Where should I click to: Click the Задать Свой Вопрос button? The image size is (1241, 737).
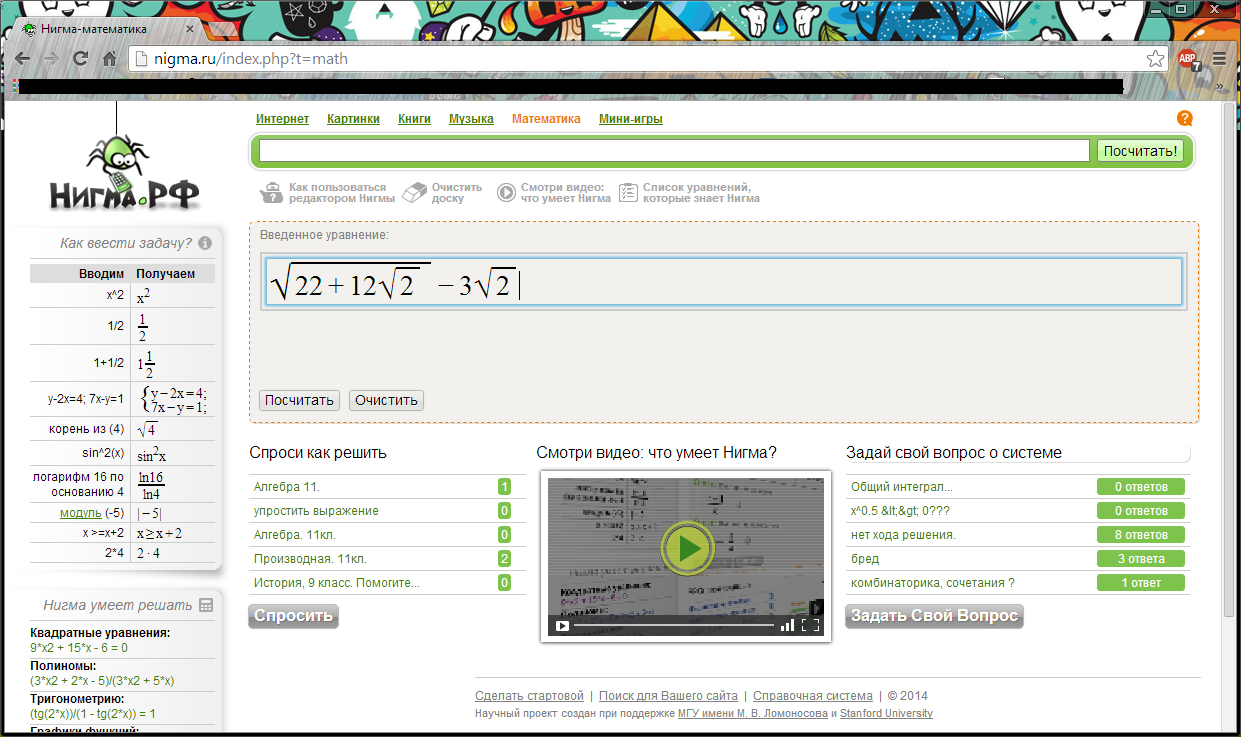(x=934, y=616)
